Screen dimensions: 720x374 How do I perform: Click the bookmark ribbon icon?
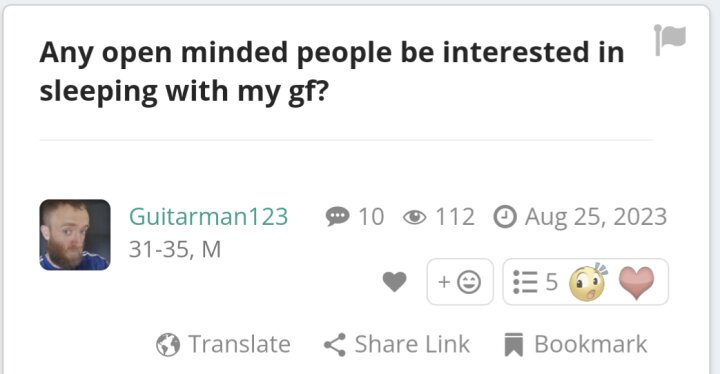[514, 345]
